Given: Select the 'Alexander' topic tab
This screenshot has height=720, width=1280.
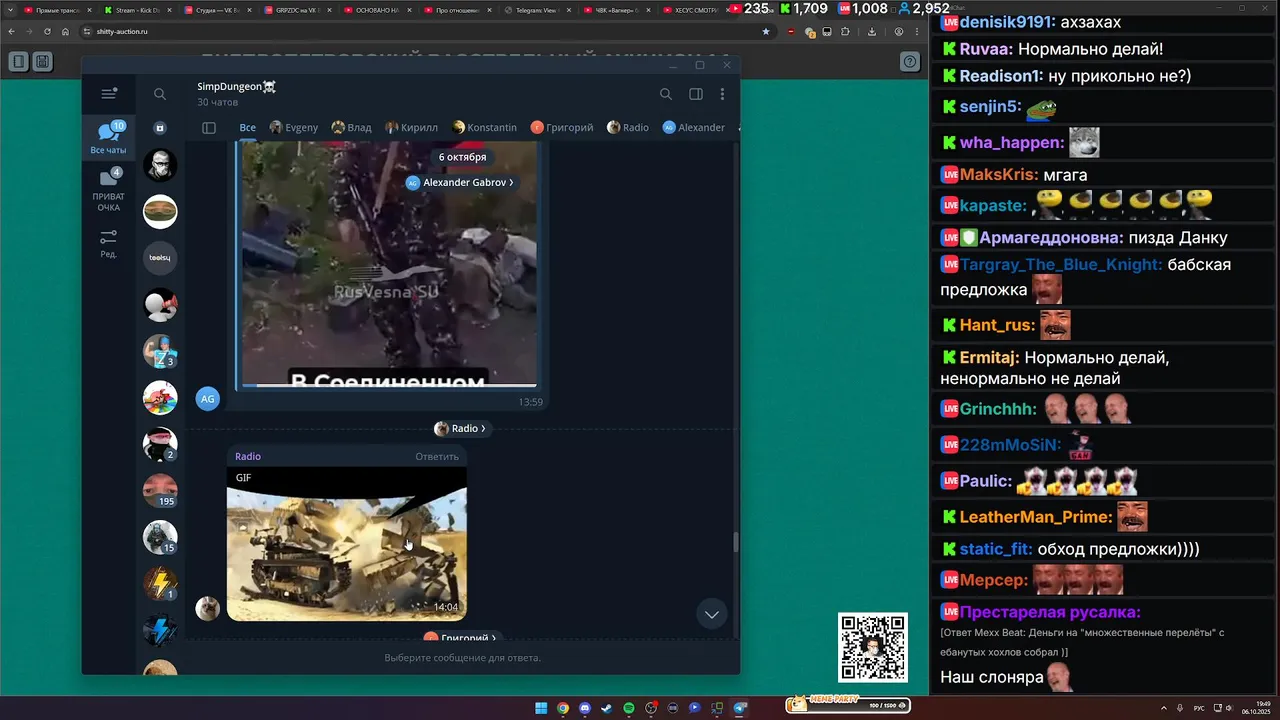Looking at the screenshot, I should coord(694,128).
